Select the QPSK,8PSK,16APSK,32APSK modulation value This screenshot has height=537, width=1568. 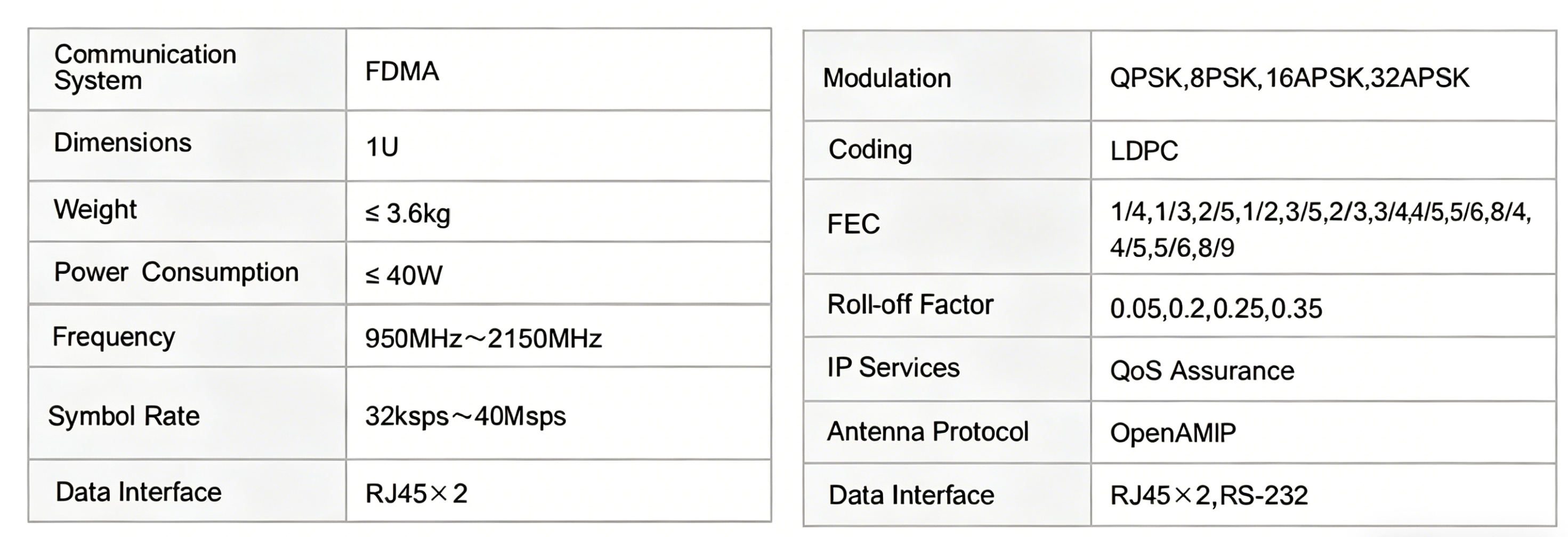(1289, 78)
